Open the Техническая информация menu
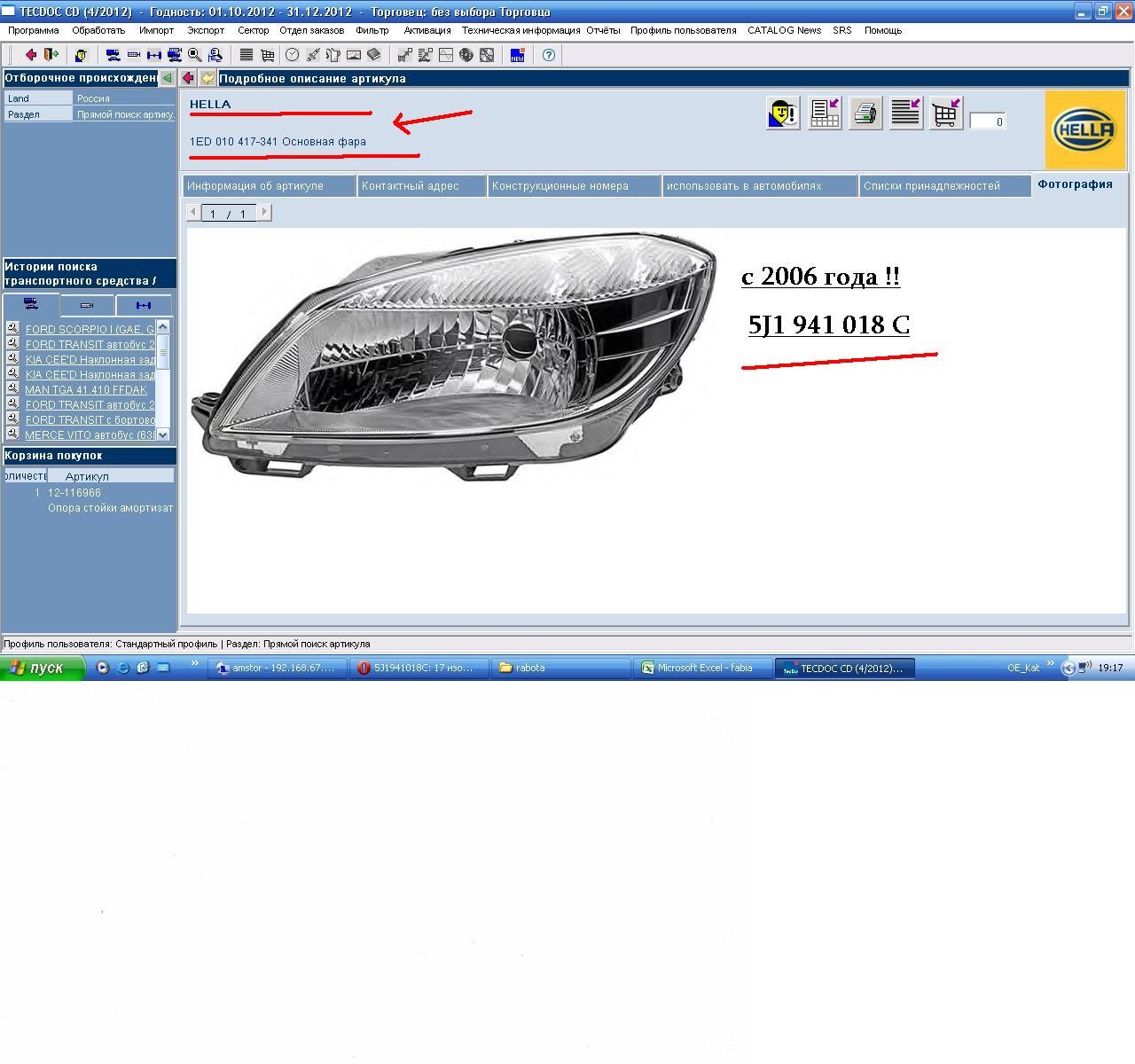This screenshot has height=1064, width=1135. [x=521, y=30]
